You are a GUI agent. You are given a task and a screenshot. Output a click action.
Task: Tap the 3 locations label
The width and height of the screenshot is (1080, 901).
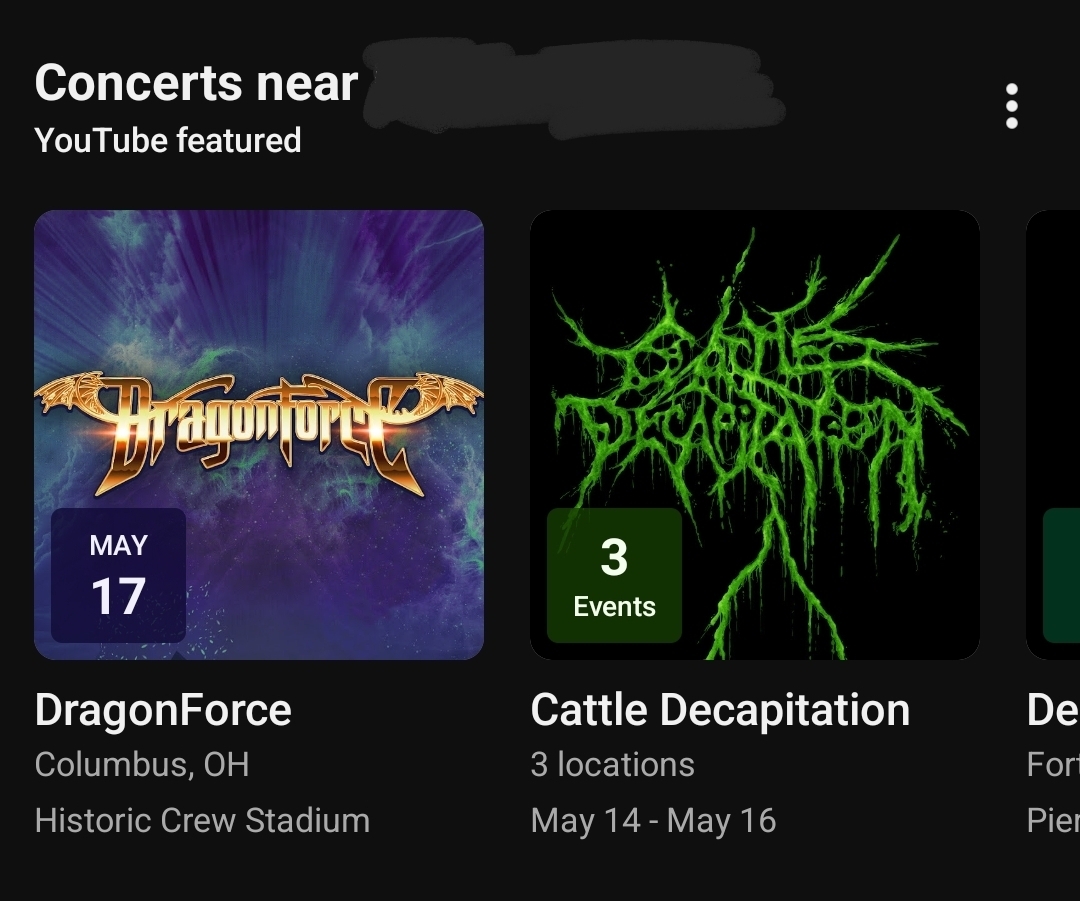tap(612, 765)
